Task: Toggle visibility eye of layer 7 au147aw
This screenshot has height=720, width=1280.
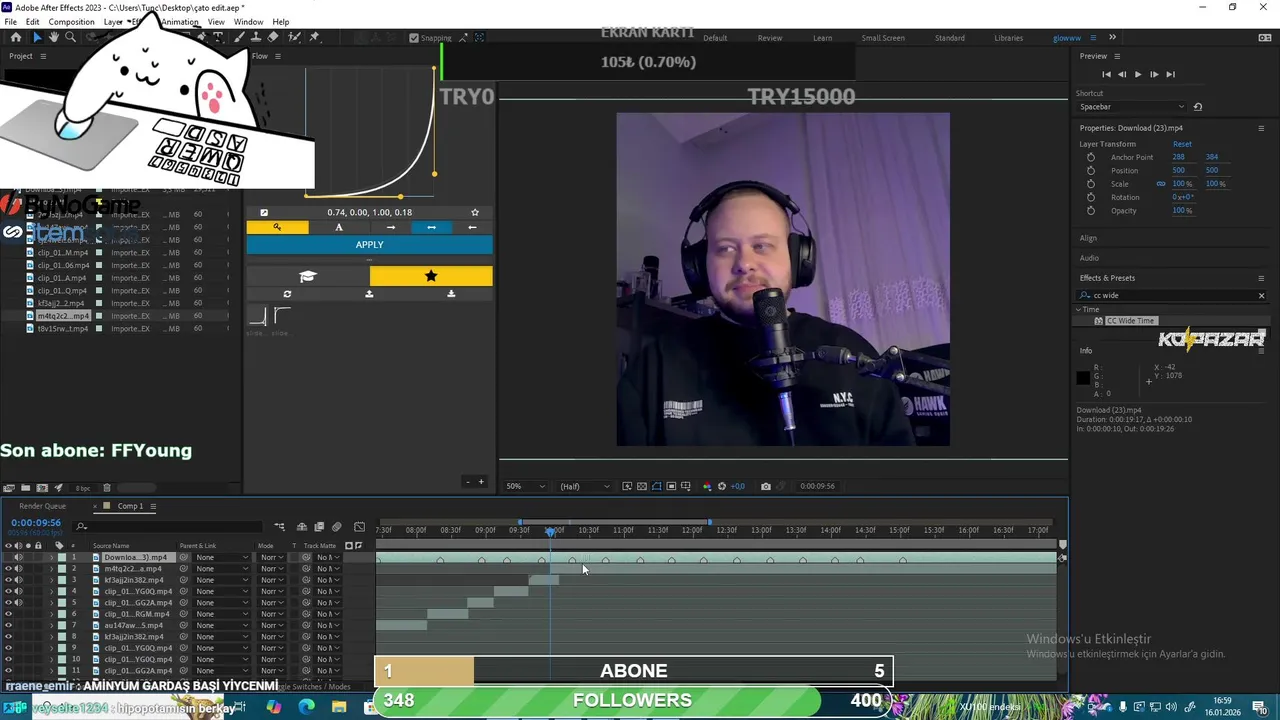Action: 9,626
